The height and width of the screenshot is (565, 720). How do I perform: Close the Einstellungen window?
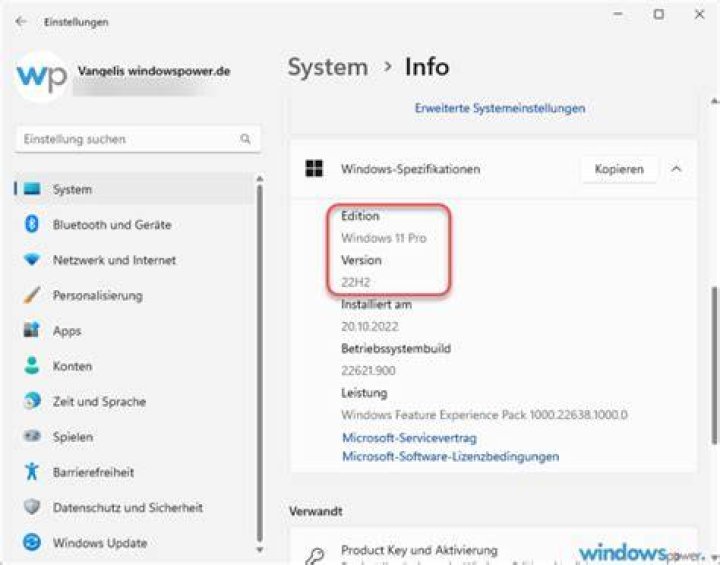(x=699, y=14)
